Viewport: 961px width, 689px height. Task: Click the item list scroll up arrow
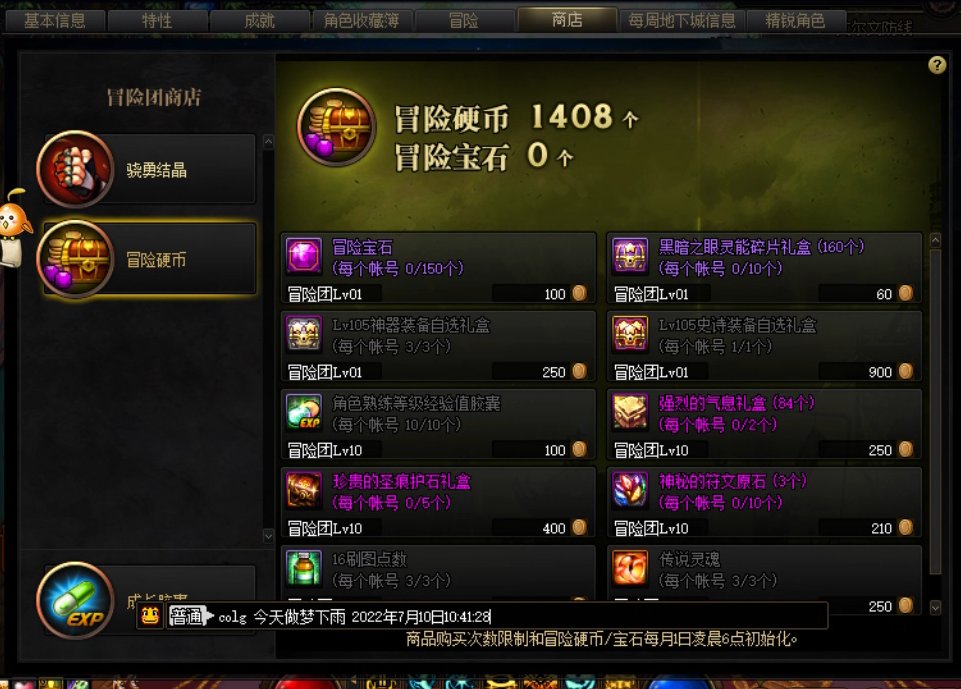click(935, 240)
